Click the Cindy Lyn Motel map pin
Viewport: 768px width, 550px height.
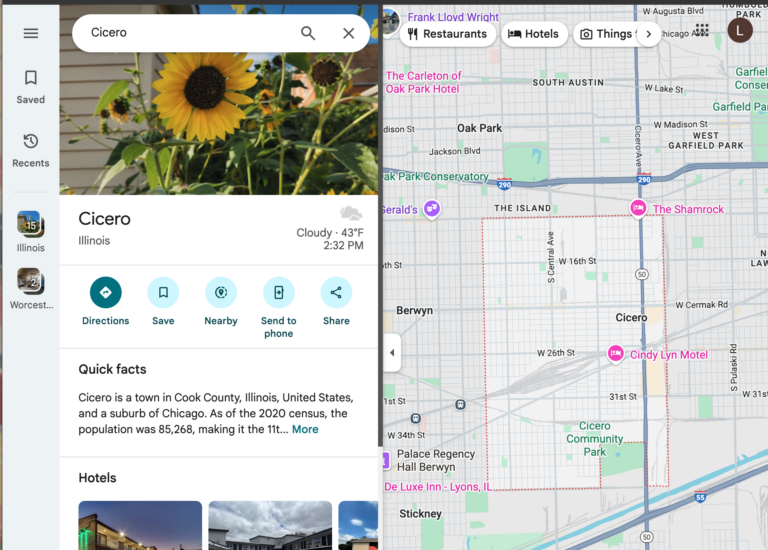tap(616, 354)
